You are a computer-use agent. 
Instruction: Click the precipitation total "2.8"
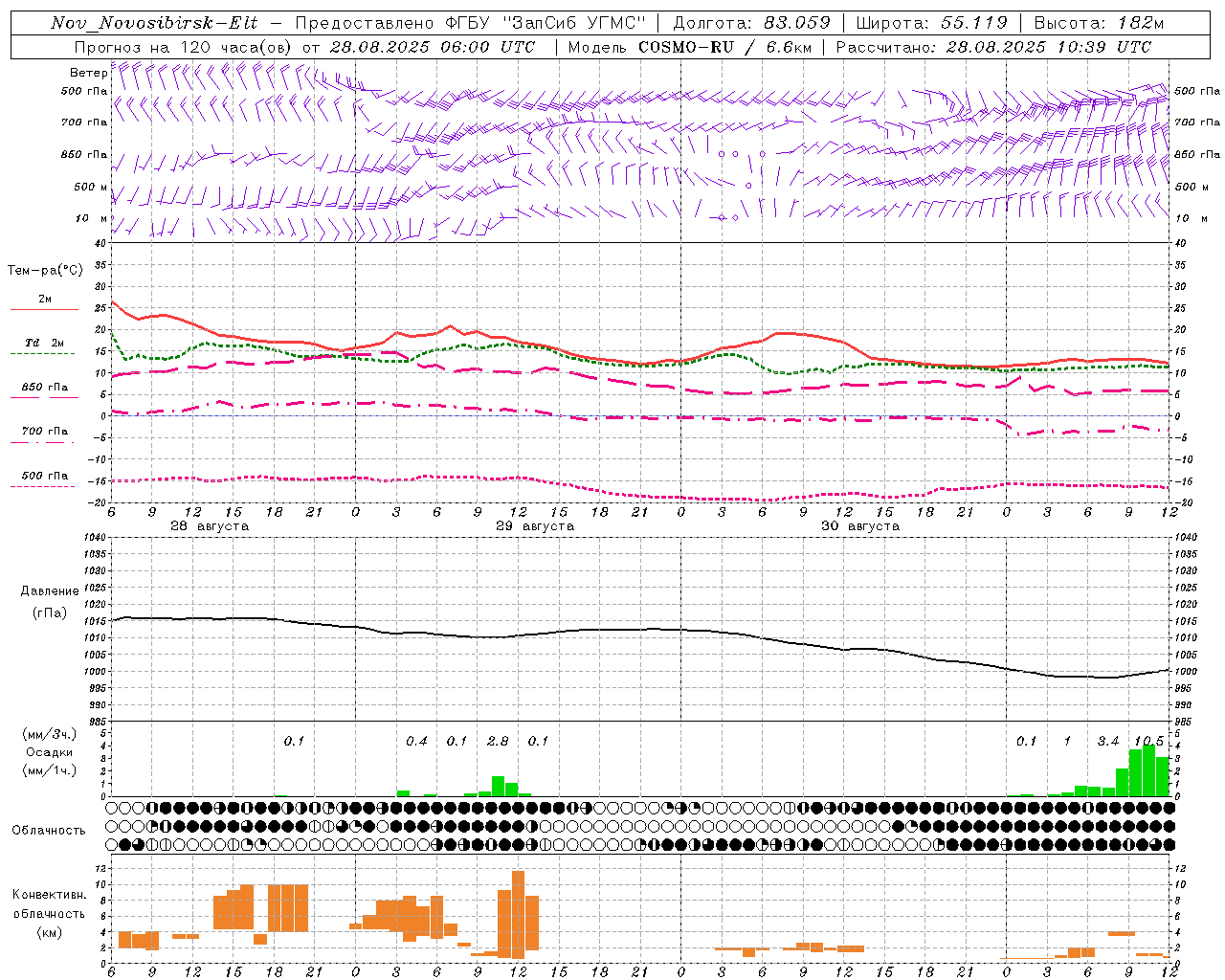[x=498, y=741]
